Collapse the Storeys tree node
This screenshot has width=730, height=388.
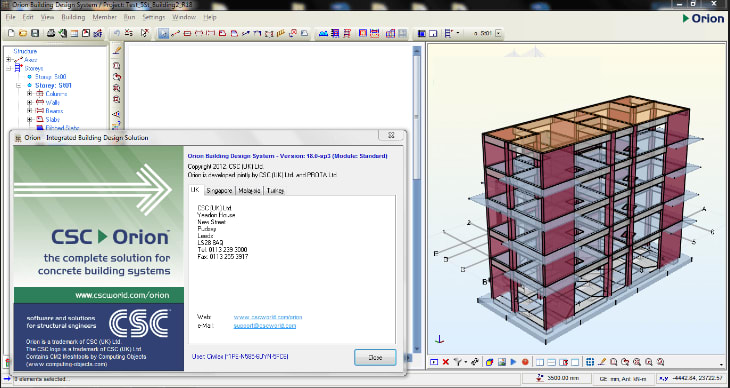coord(8,68)
